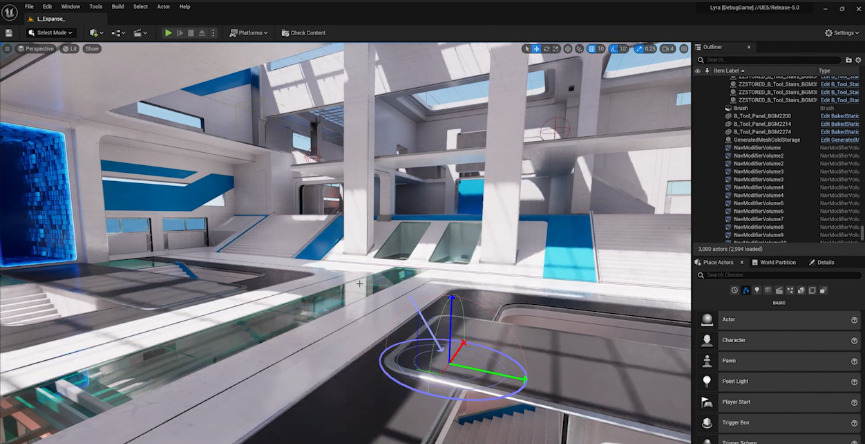
Task: Save the current level with the disk icon
Action: click(9, 33)
